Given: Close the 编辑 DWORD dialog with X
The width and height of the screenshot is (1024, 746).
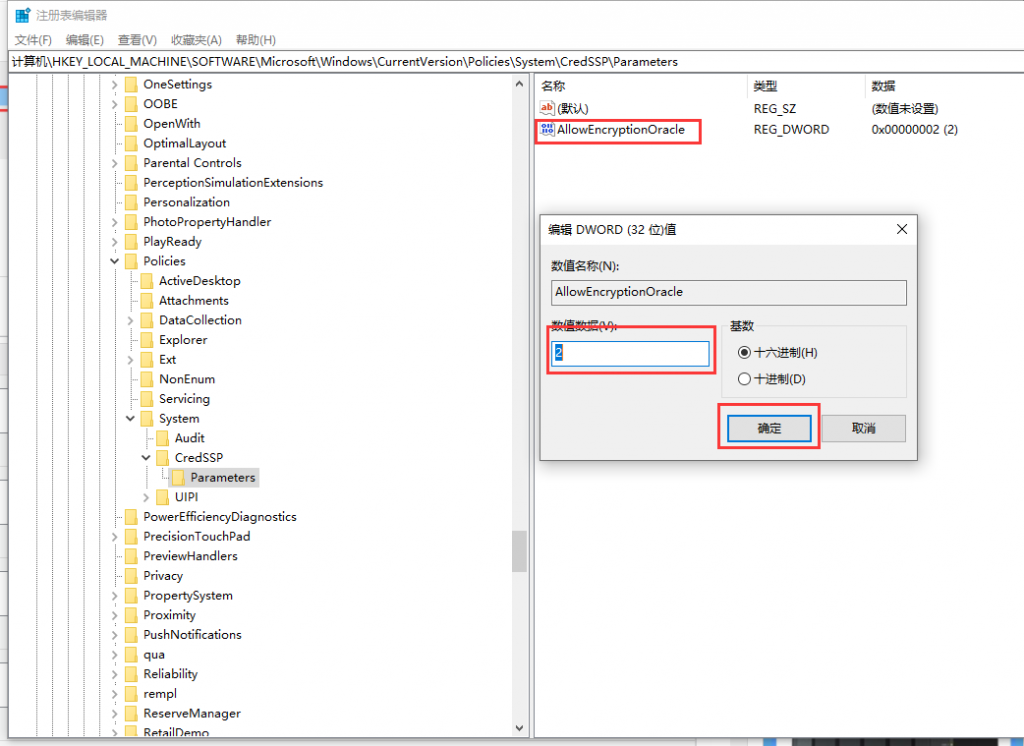Looking at the screenshot, I should [901, 229].
